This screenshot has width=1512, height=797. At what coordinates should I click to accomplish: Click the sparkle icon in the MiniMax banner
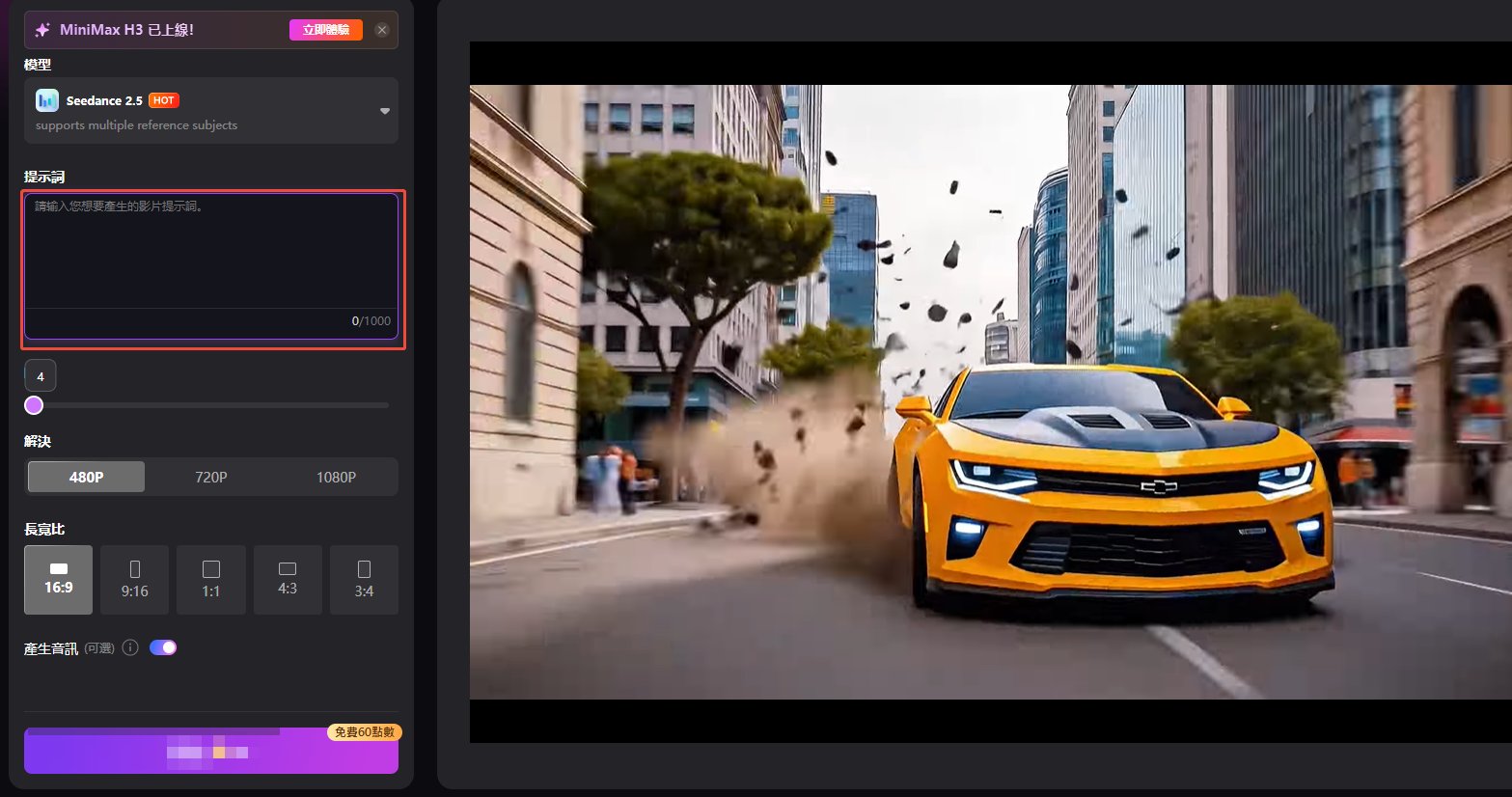[x=42, y=30]
